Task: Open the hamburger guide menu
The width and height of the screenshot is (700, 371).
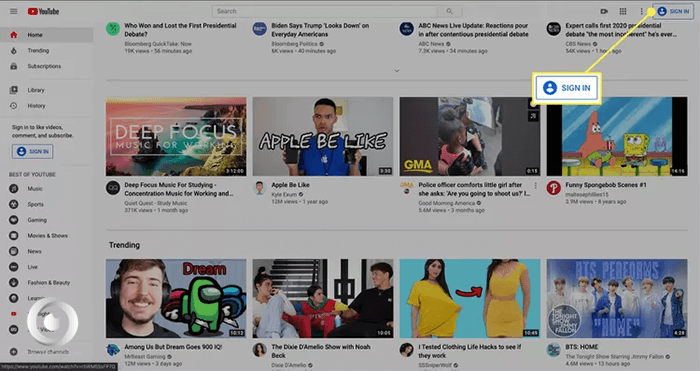Action: tap(14, 11)
